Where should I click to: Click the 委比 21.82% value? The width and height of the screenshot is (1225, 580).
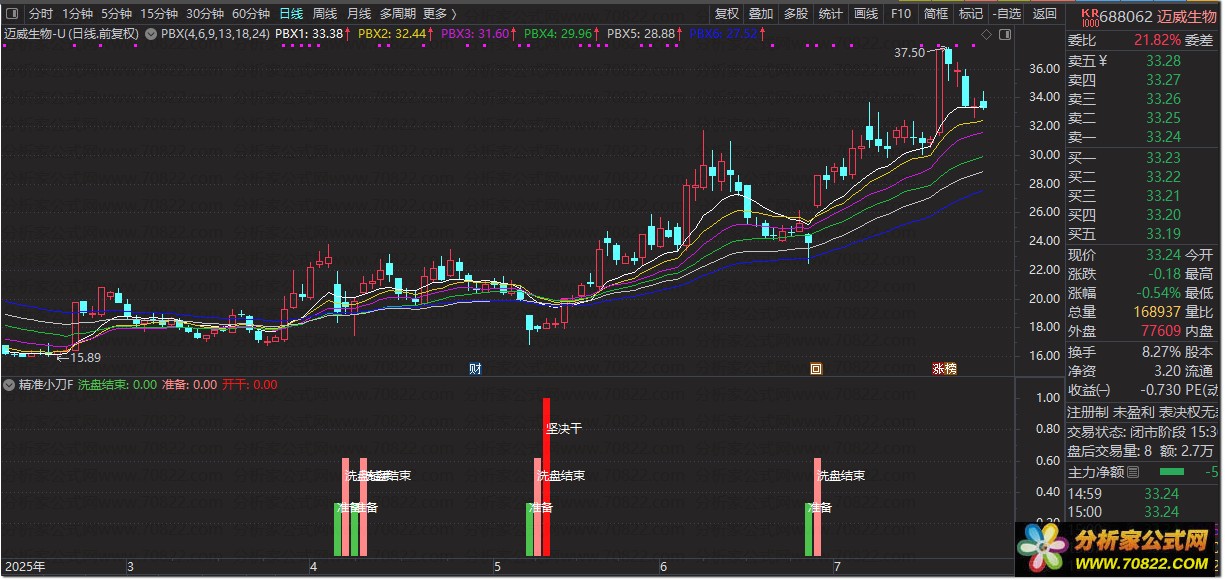(x=1157, y=41)
